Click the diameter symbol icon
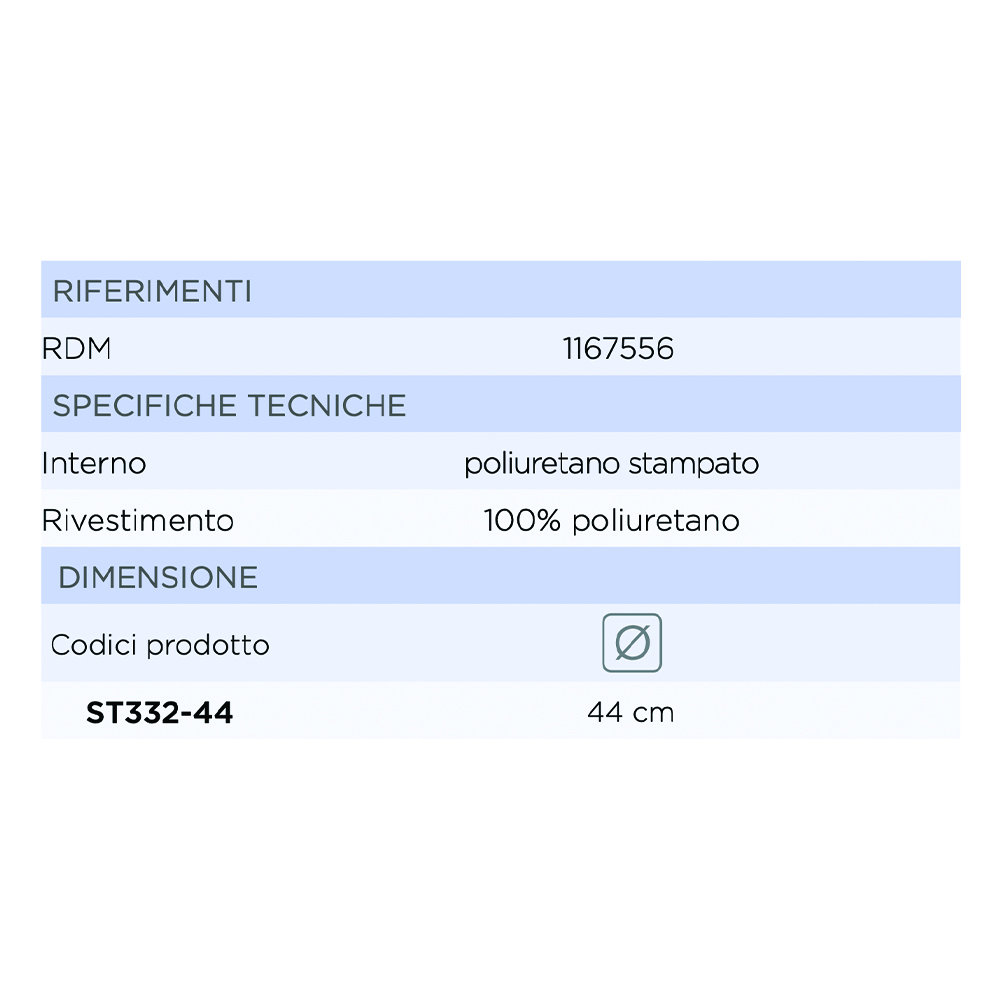This screenshot has height=1000, width=1000. pyautogui.click(x=632, y=642)
